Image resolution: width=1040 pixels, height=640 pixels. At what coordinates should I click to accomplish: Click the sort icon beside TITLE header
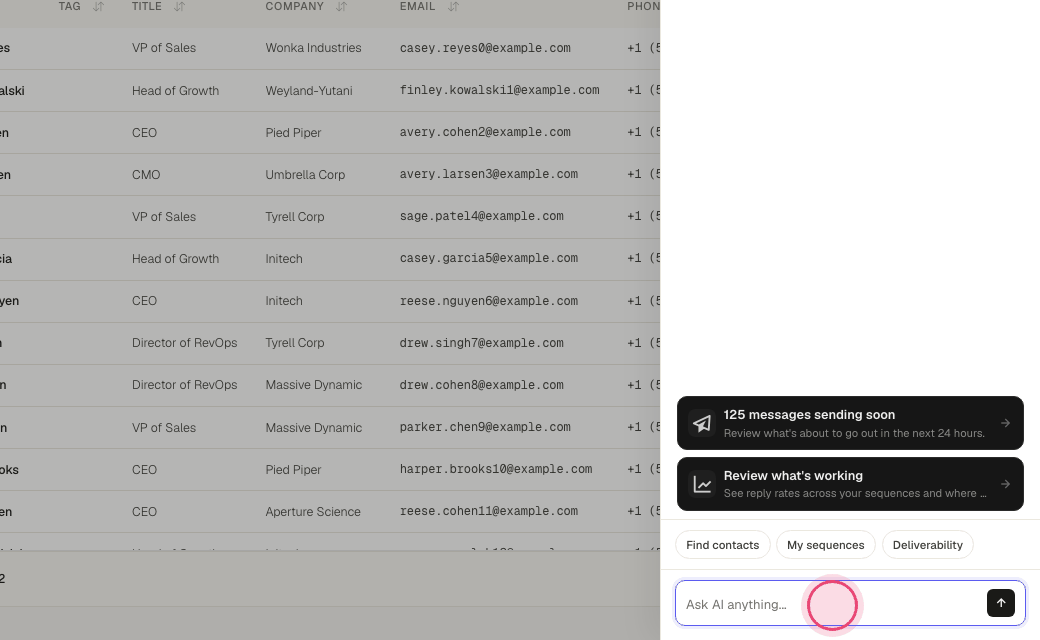tap(179, 7)
